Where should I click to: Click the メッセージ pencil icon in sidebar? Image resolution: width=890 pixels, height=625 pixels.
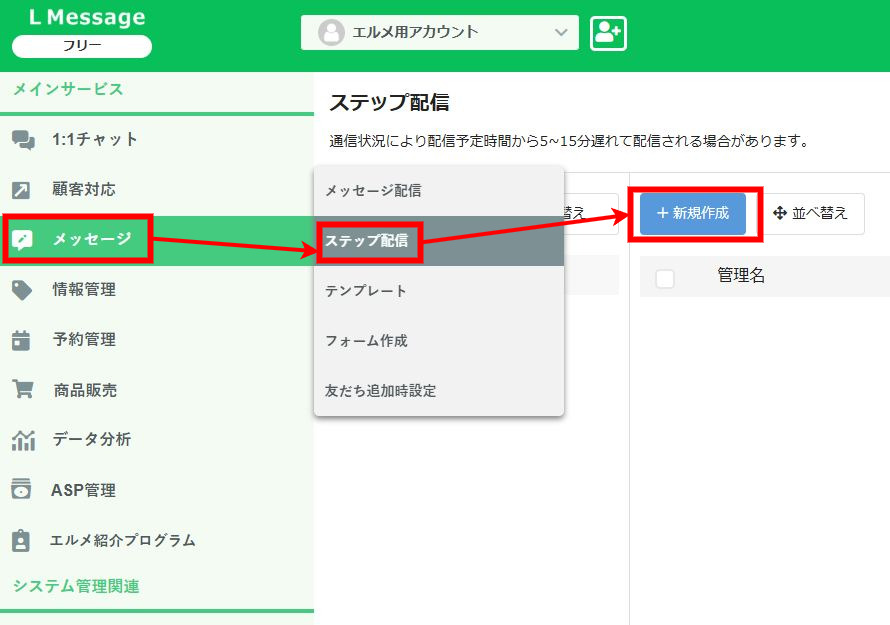23,240
